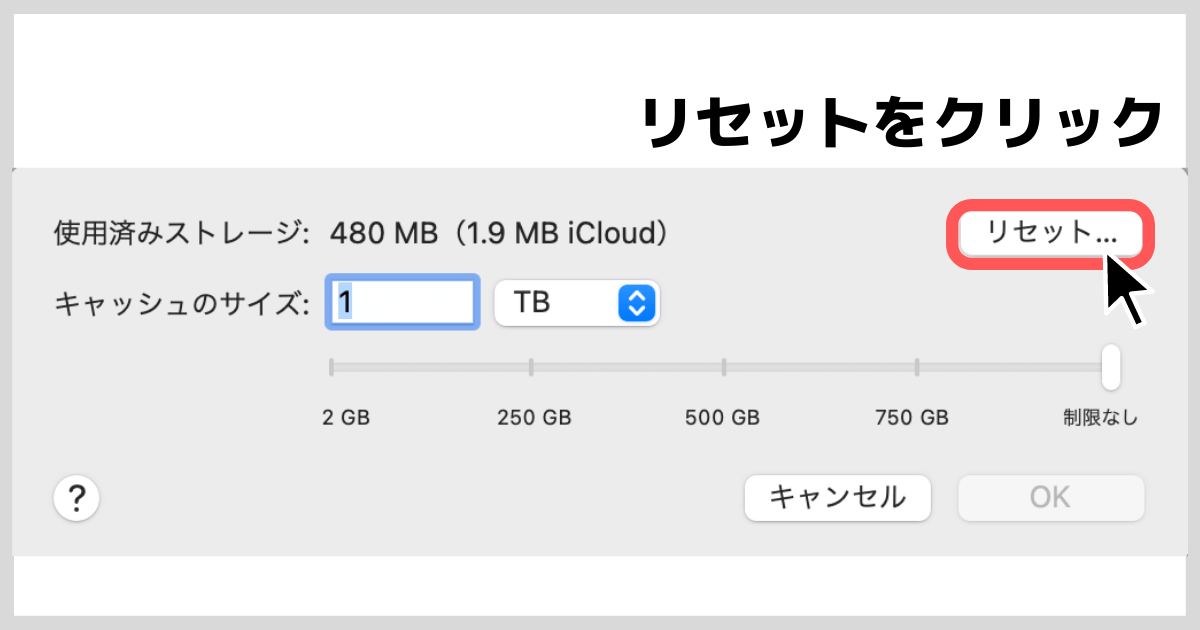
Task: Click the white slider handle
Action: coord(1110,367)
